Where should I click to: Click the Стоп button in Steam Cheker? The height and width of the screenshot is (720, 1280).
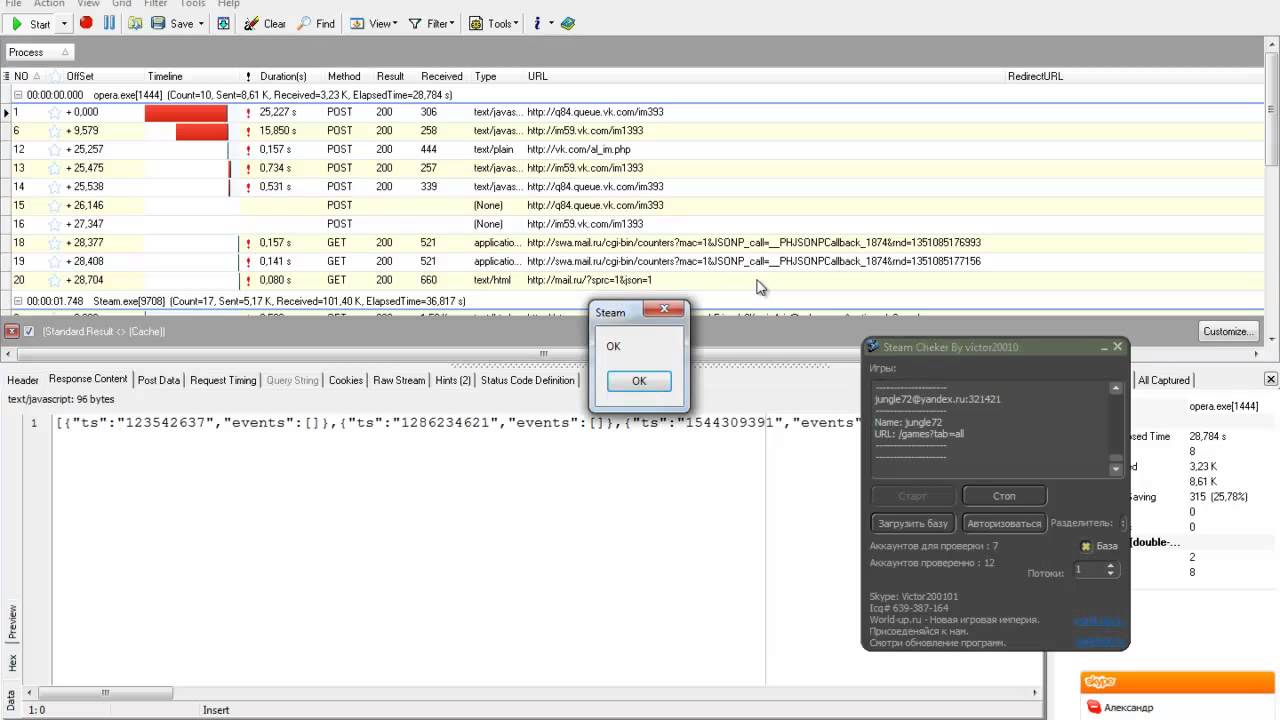pos(1004,496)
